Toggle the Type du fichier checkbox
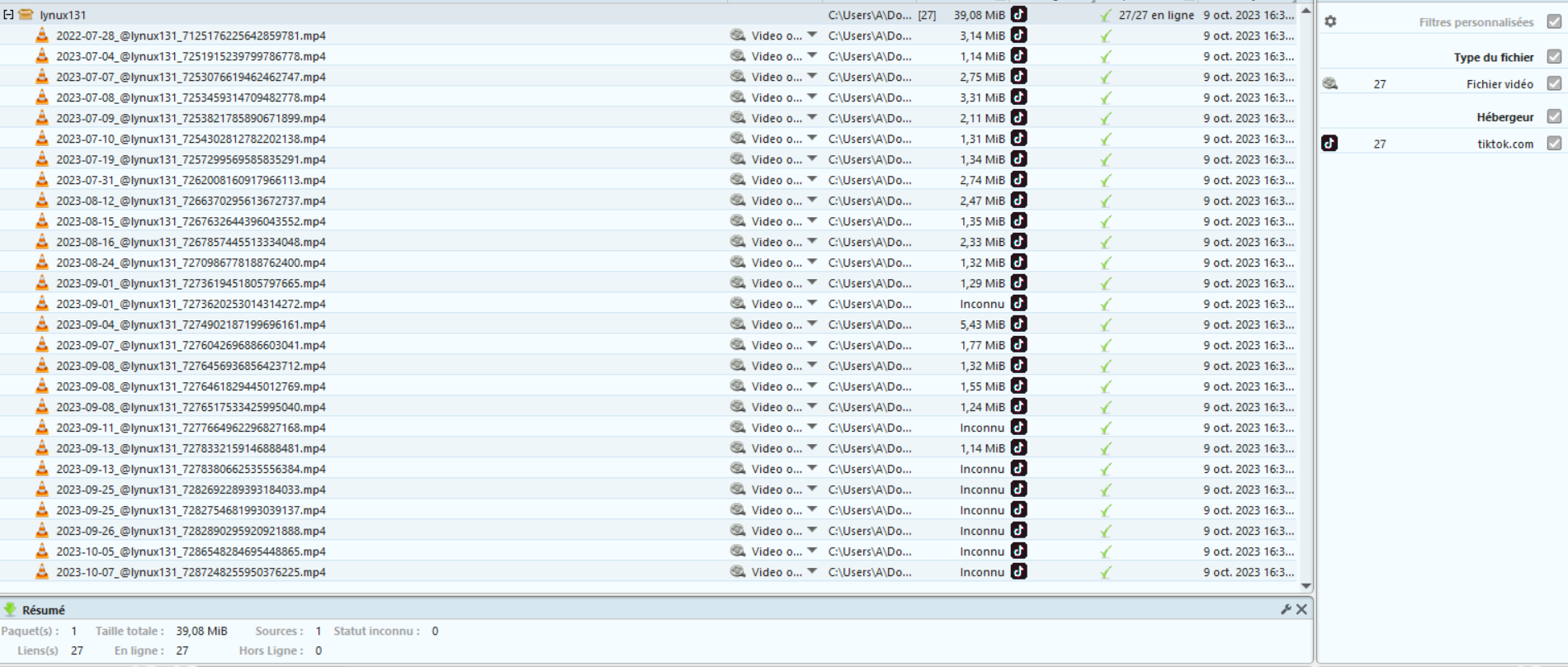Viewport: 1568px width, 667px height. click(x=1555, y=57)
